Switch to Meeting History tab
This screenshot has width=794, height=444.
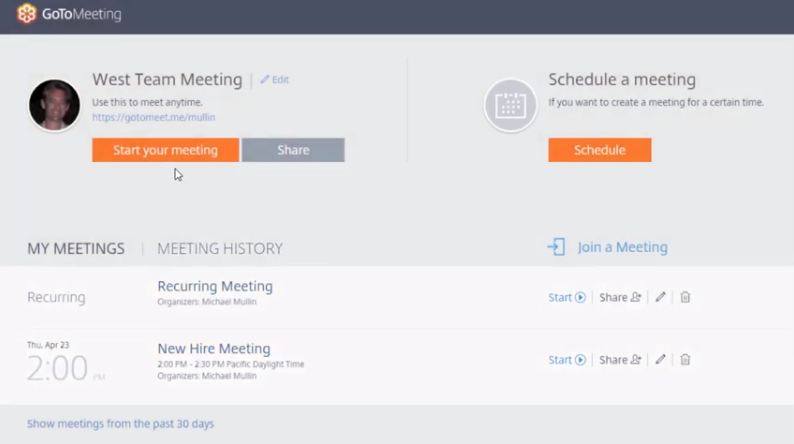(220, 249)
